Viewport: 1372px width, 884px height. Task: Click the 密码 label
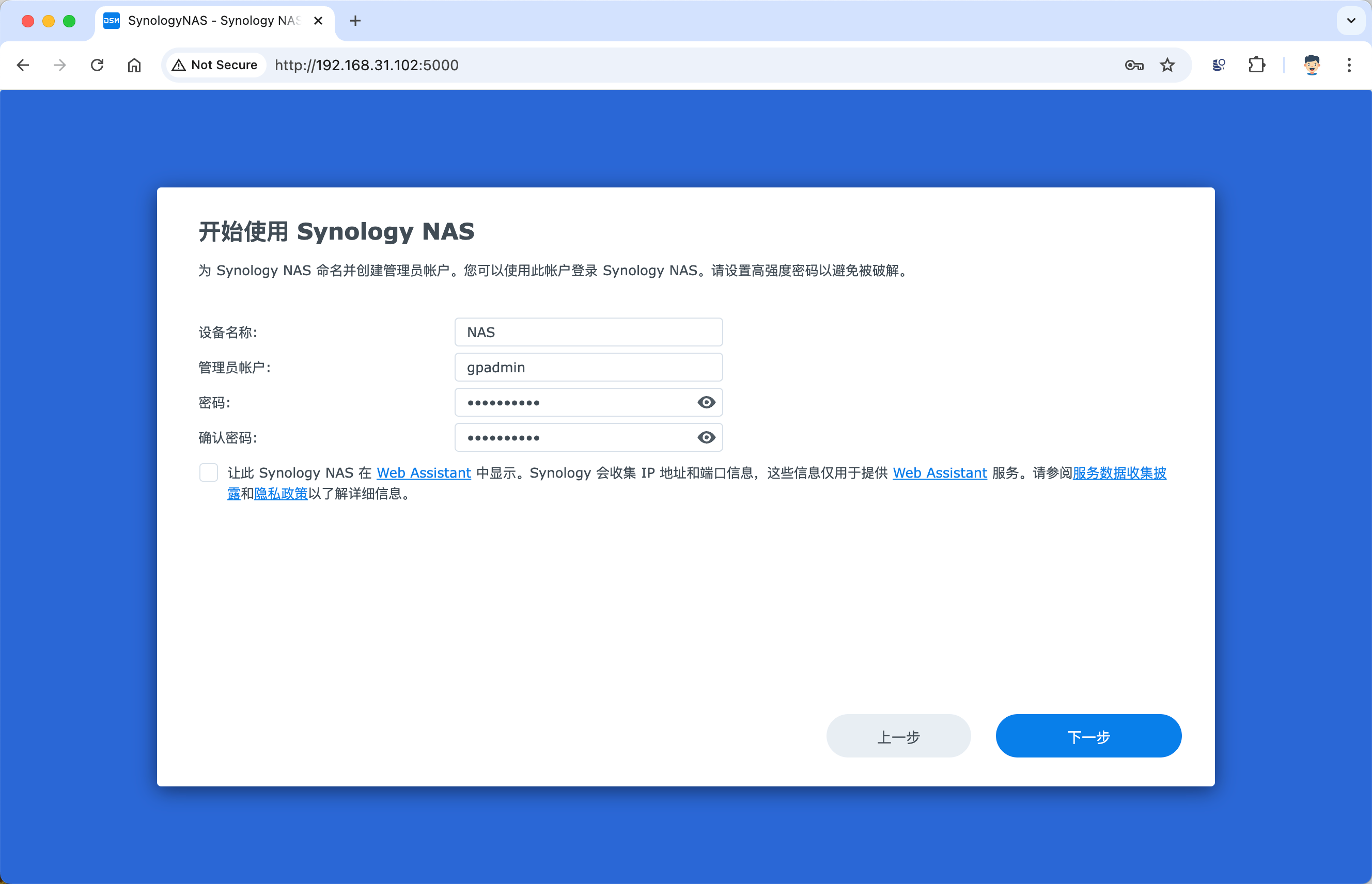pos(215,402)
